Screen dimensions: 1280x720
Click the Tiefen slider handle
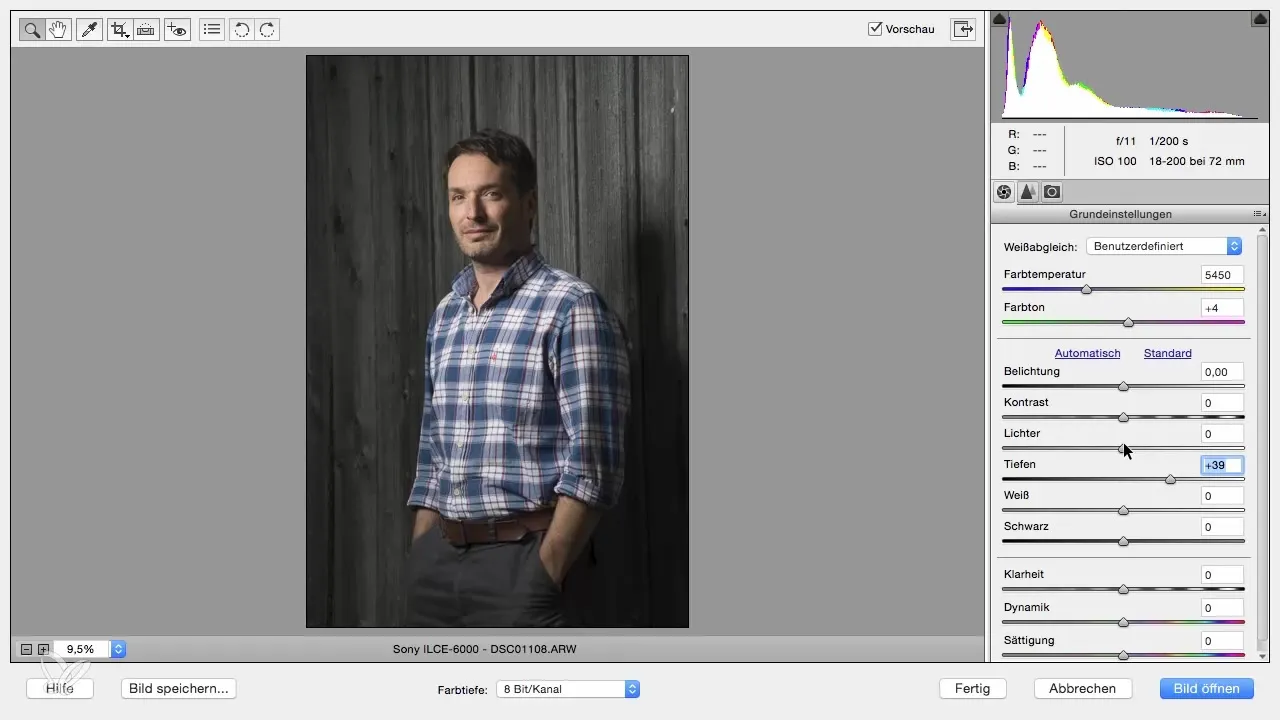click(1170, 480)
